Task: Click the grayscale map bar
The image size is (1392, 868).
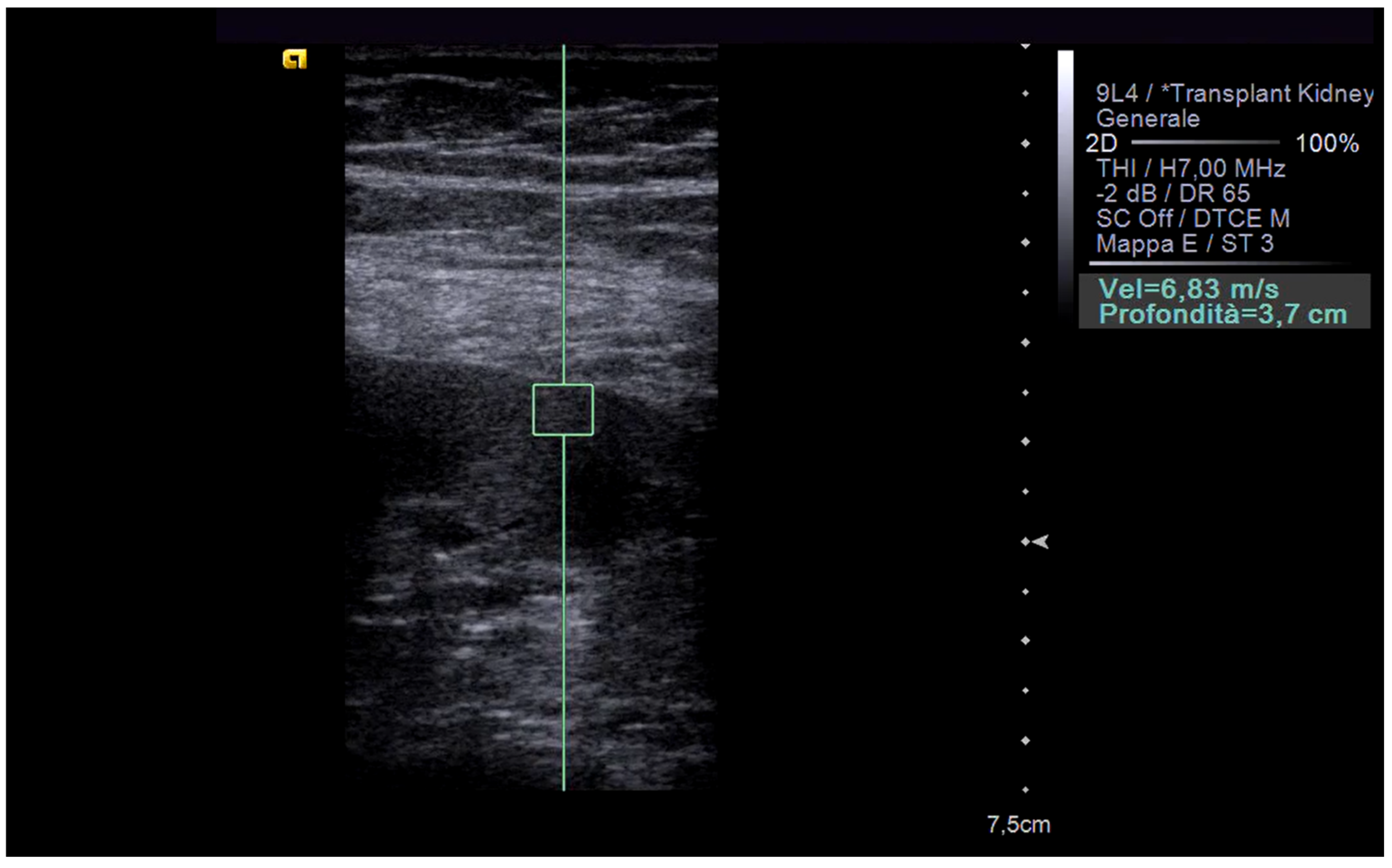Action: point(1065,184)
